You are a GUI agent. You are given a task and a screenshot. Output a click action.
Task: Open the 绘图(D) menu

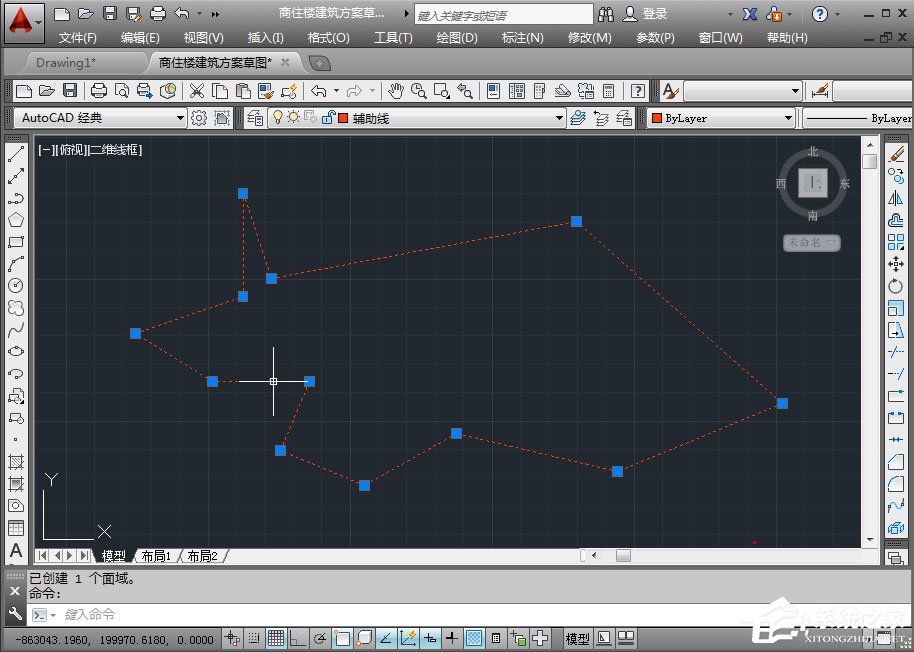457,38
